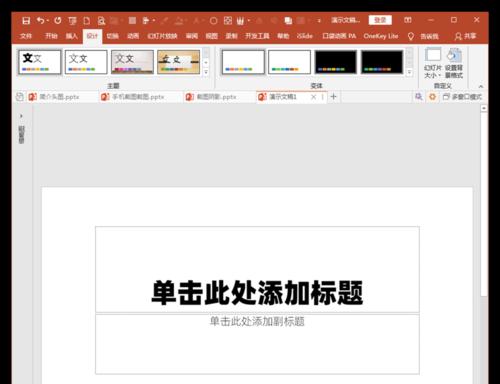Start the slideshow from the quick access toolbar
The image size is (500, 384).
tap(72, 21)
